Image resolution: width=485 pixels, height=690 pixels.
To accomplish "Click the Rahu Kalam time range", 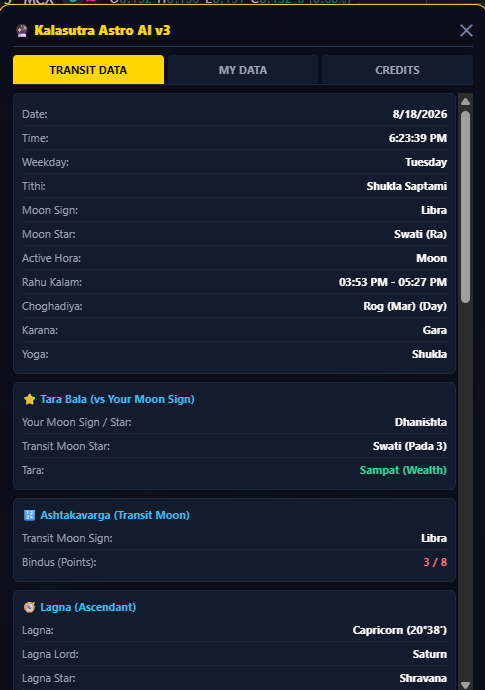I will point(393,282).
